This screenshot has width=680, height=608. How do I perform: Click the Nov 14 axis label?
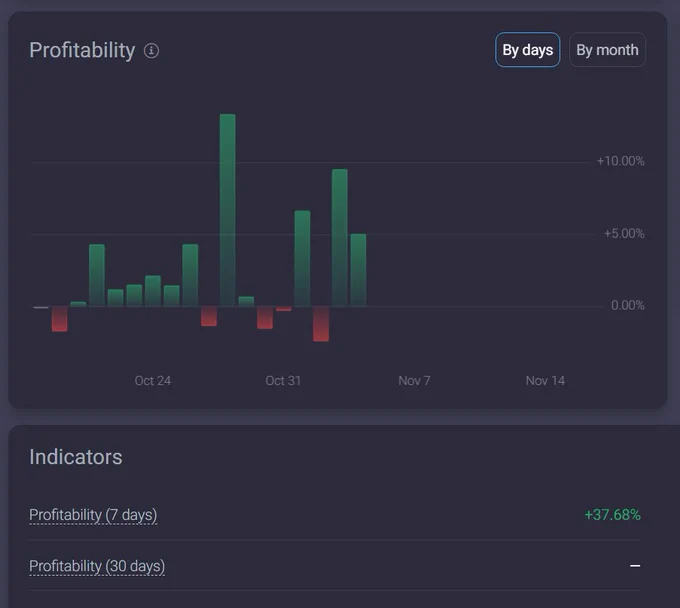pos(545,381)
